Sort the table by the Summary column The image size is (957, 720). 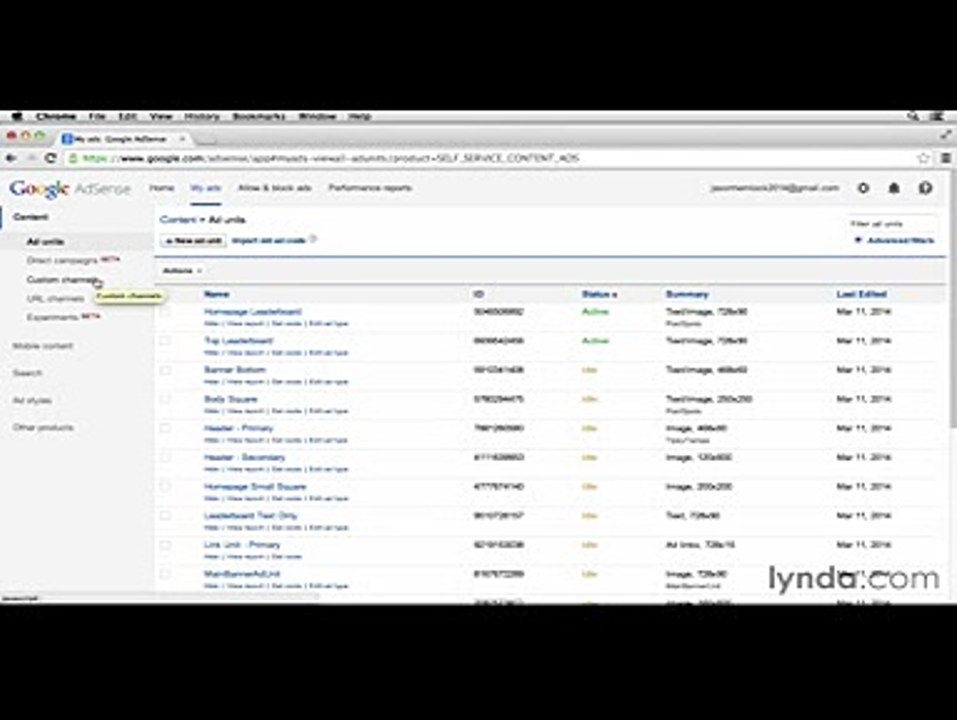(687, 294)
